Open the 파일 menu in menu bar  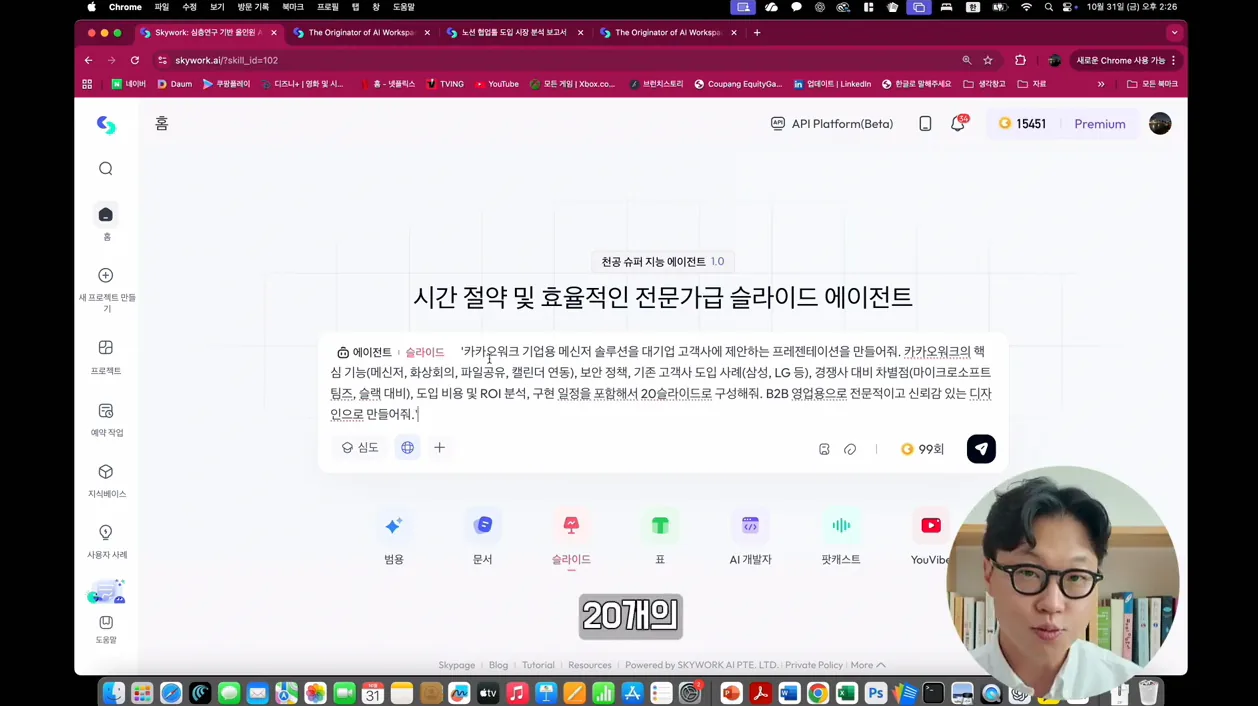tap(162, 7)
